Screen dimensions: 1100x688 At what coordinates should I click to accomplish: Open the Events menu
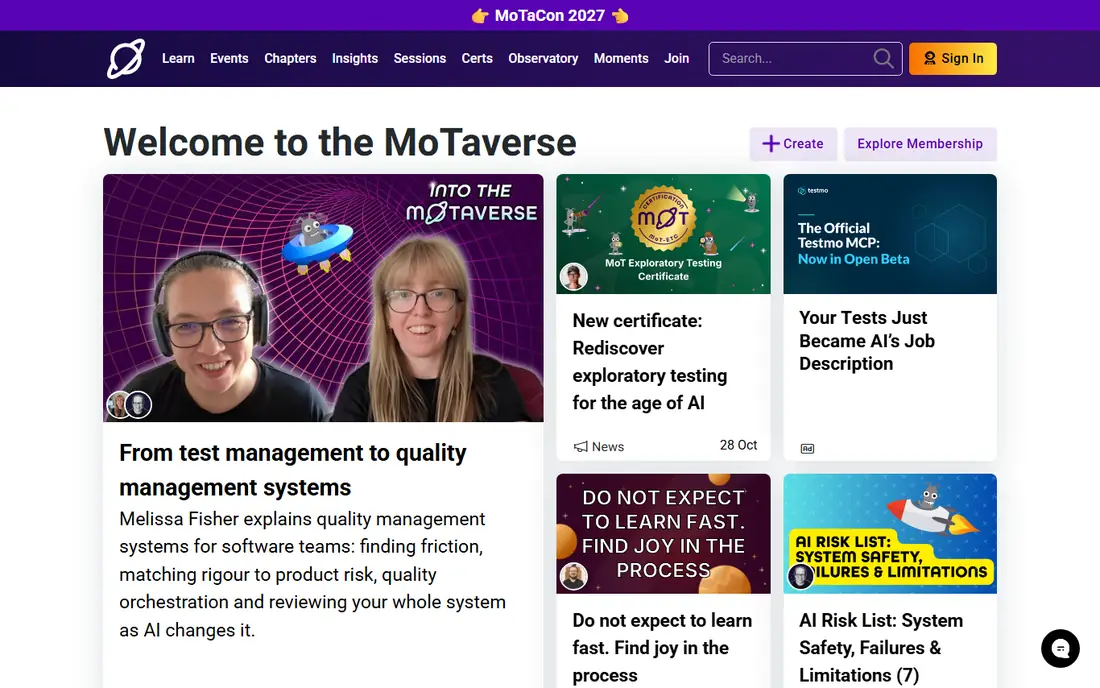coord(229,58)
